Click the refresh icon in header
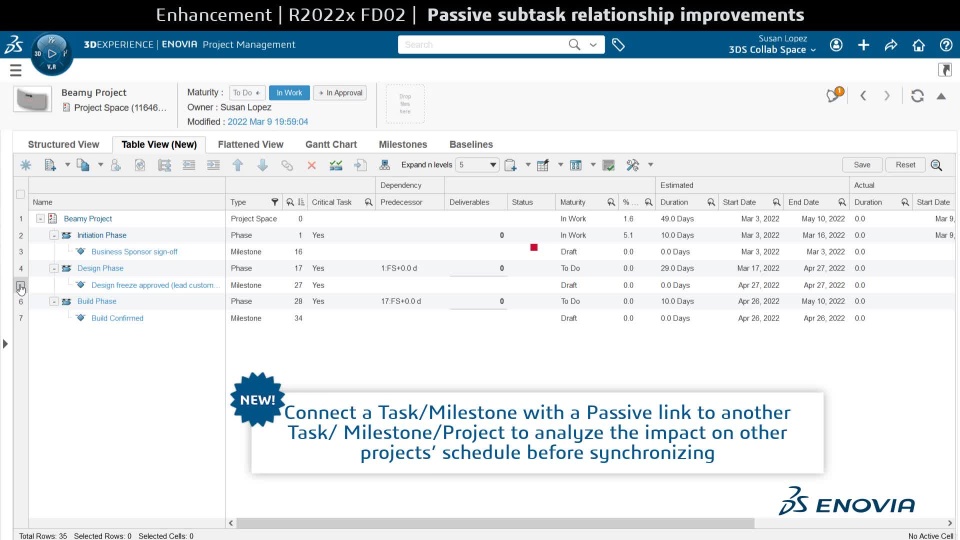960x540 pixels. [x=917, y=96]
